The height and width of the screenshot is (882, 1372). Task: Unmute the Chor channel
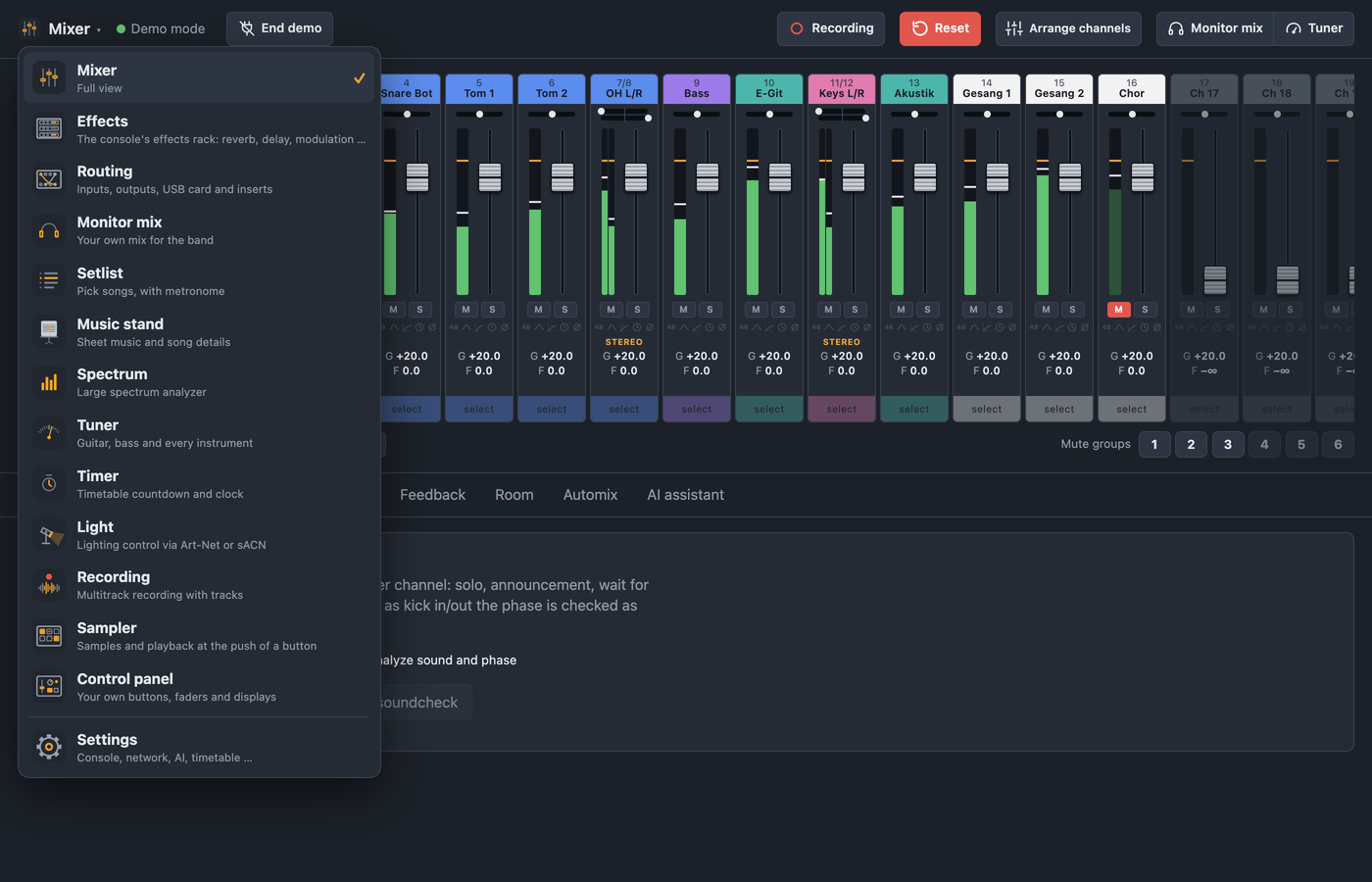(x=1118, y=310)
